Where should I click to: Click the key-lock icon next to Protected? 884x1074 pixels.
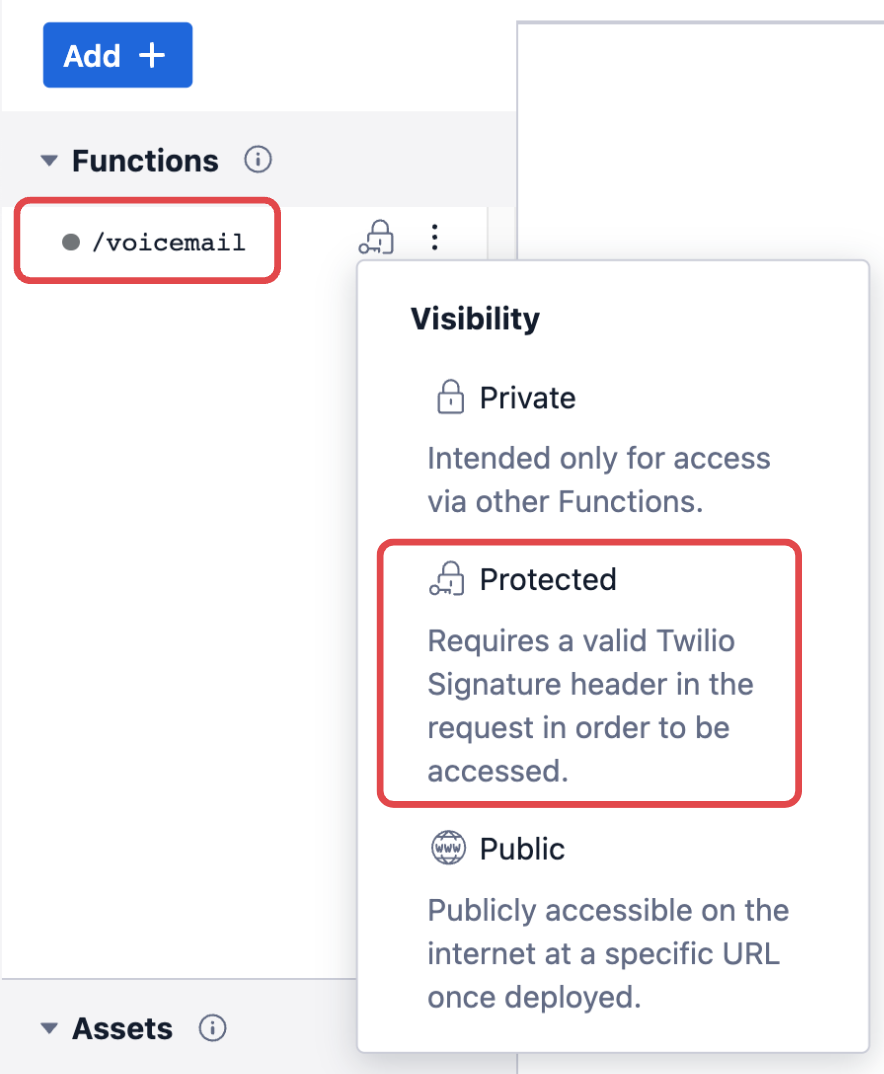tap(448, 579)
